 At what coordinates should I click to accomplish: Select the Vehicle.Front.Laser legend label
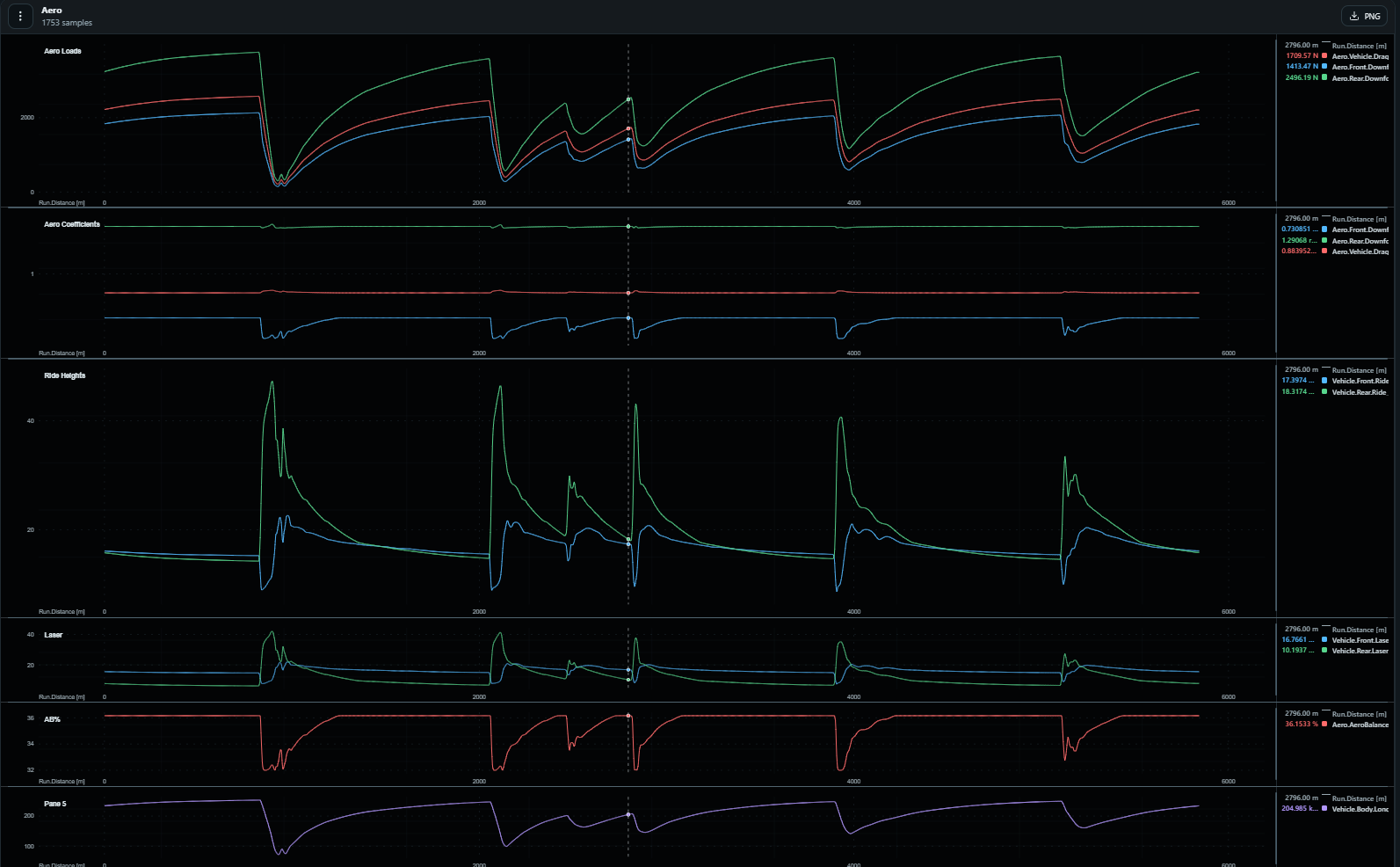[x=1360, y=640]
